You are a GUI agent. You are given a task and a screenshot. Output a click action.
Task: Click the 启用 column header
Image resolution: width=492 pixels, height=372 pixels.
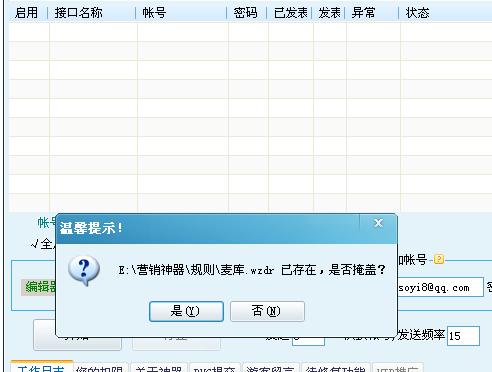[x=27, y=13]
